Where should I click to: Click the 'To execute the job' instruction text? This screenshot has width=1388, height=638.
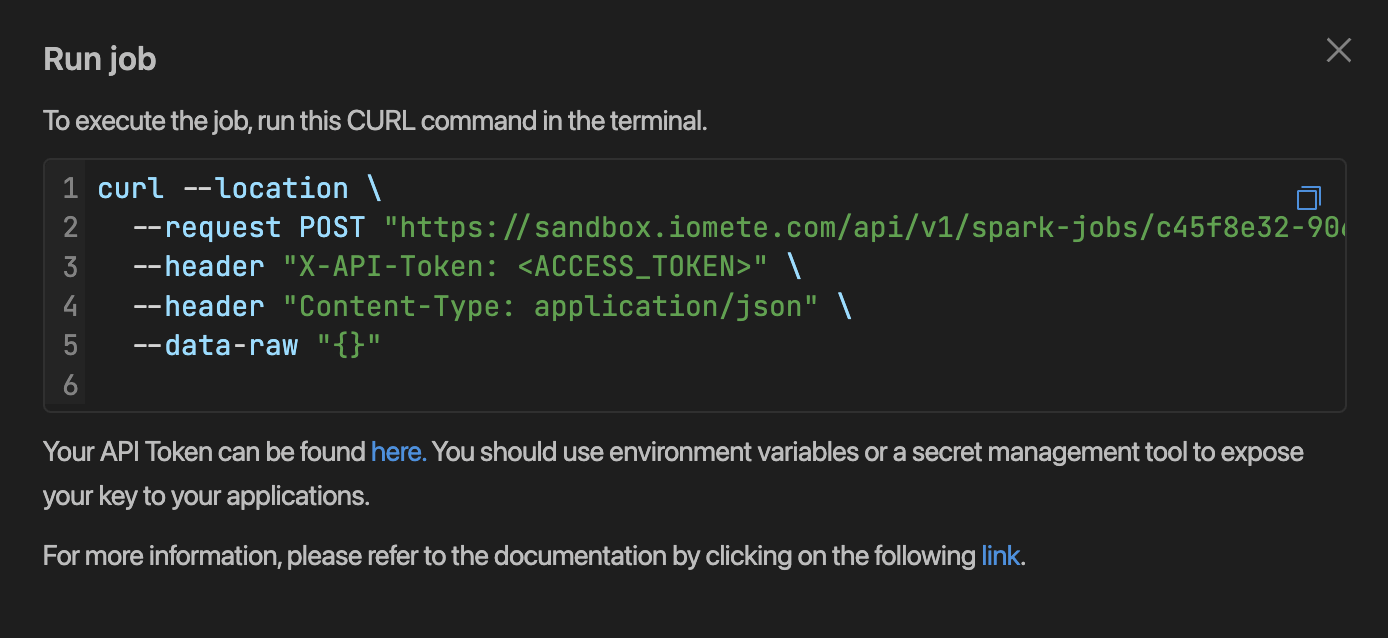coord(375,121)
